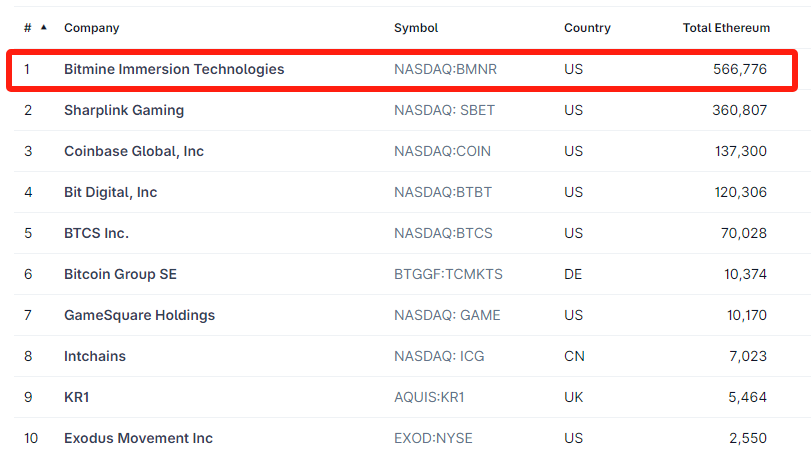Click the BTGGF:TCMKTS ticker symbol
Viewport: 811px width, 456px height.
click(x=448, y=274)
